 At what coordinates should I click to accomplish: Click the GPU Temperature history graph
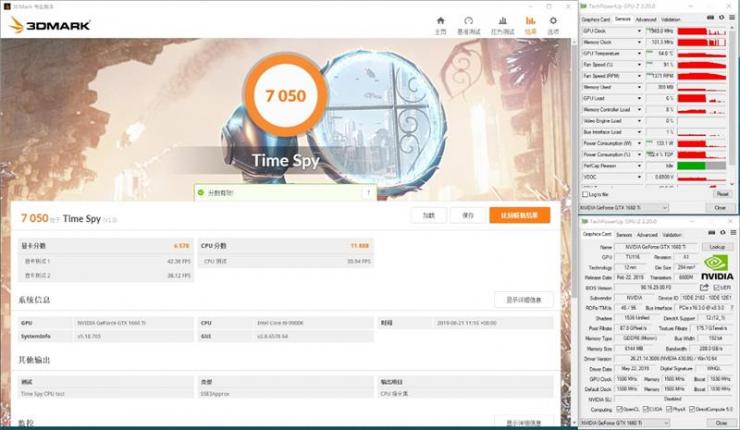click(x=702, y=53)
